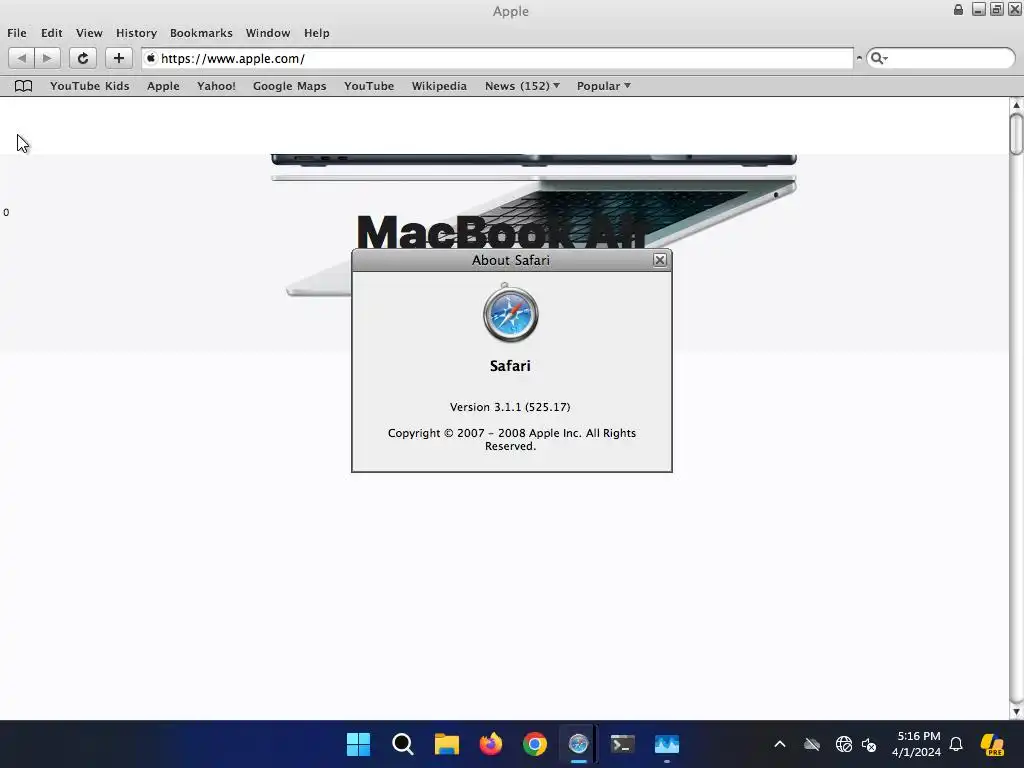Open the YouTube bookmark
The image size is (1024, 768).
pyautogui.click(x=369, y=86)
